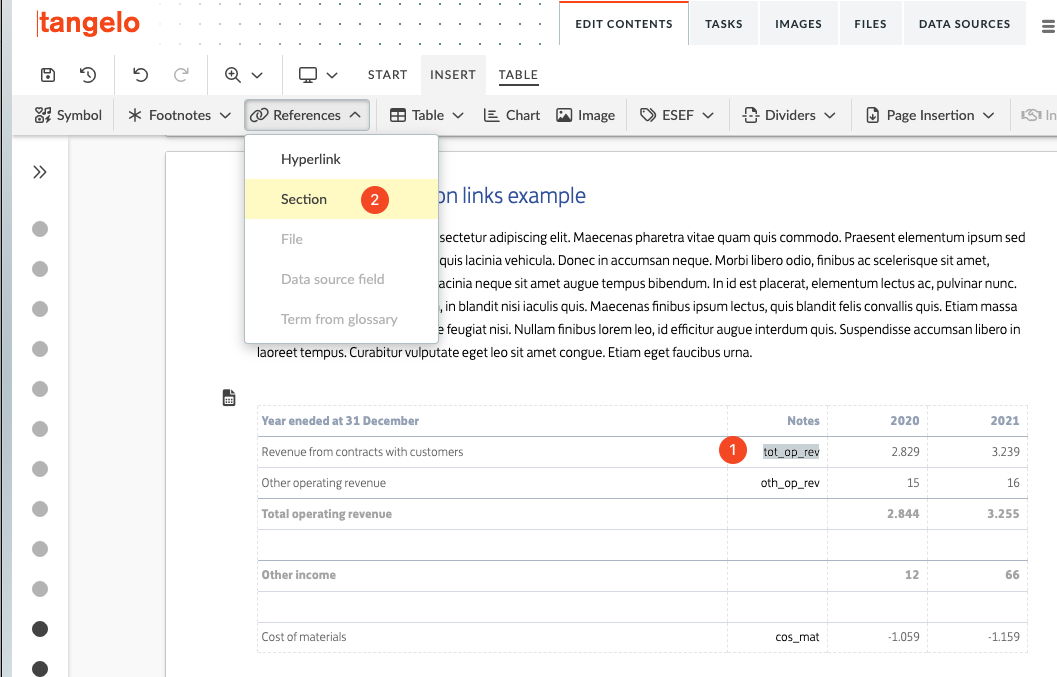Open the Table insert dropdown
Screen dimensions: 1057x677
[x=427, y=115]
